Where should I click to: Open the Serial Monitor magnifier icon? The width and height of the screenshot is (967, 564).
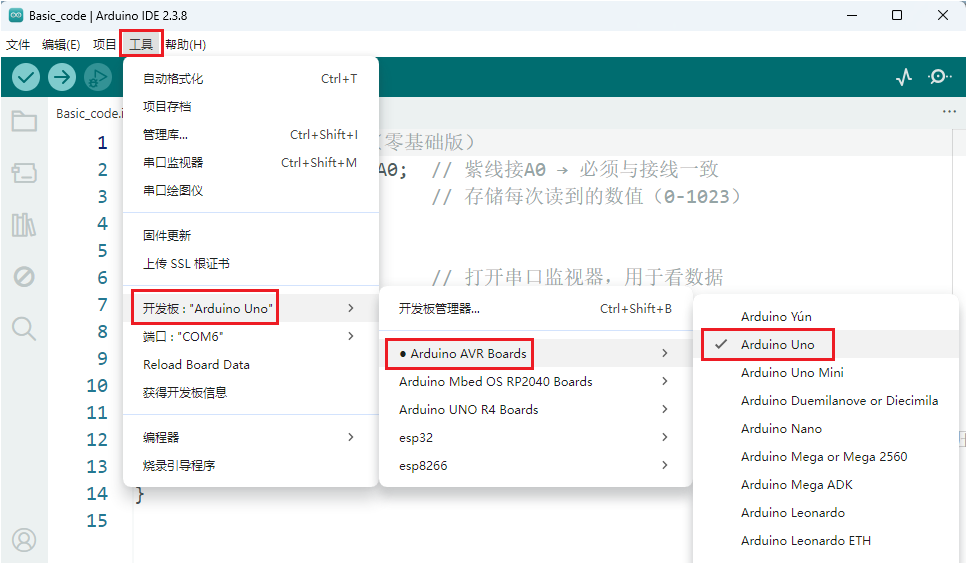(x=939, y=77)
